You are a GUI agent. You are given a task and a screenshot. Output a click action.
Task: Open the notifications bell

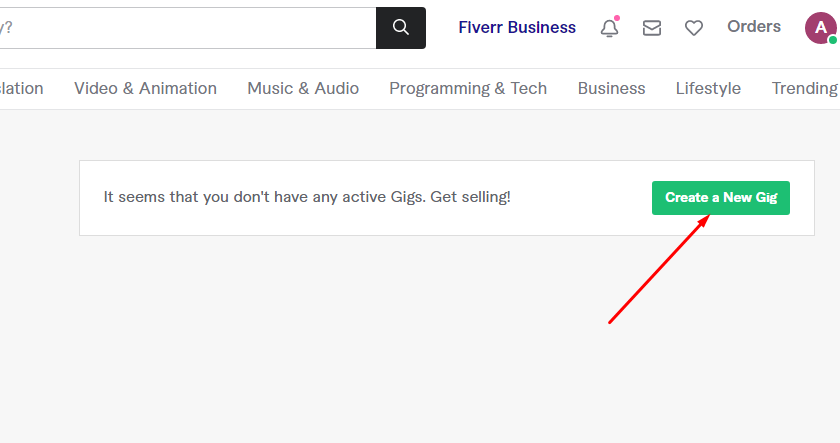tap(609, 29)
